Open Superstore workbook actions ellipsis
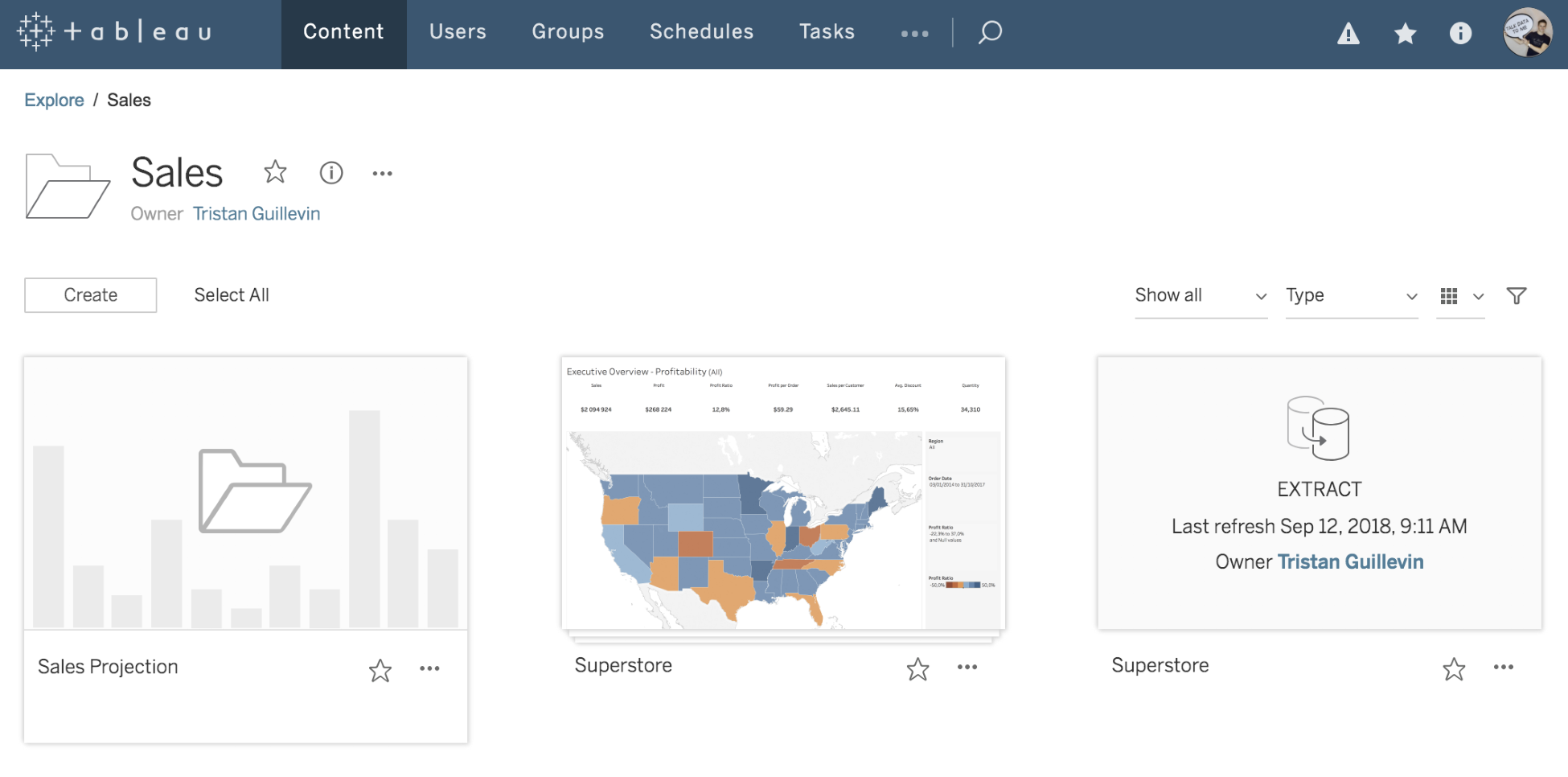Image resolution: width=1568 pixels, height=777 pixels. tap(967, 667)
